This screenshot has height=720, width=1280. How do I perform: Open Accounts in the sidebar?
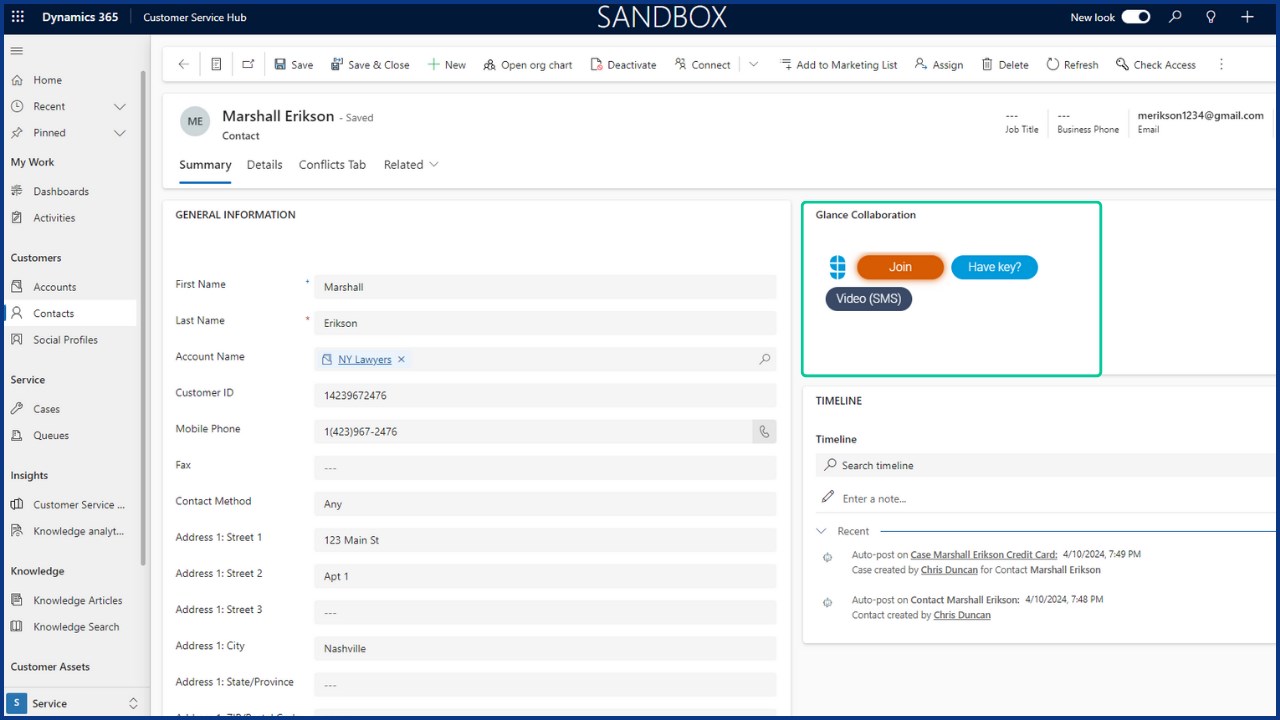54,287
